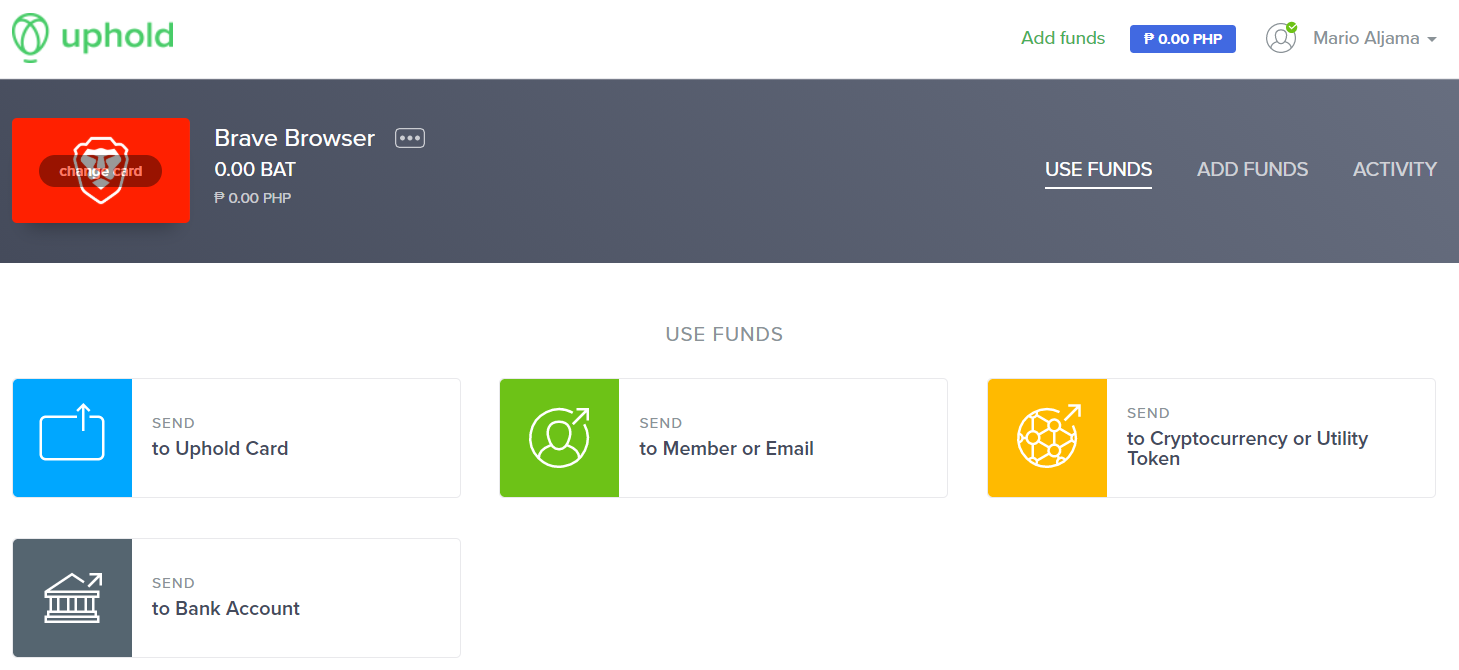Select Send to Member or Email
1459x670 pixels.
tap(723, 438)
